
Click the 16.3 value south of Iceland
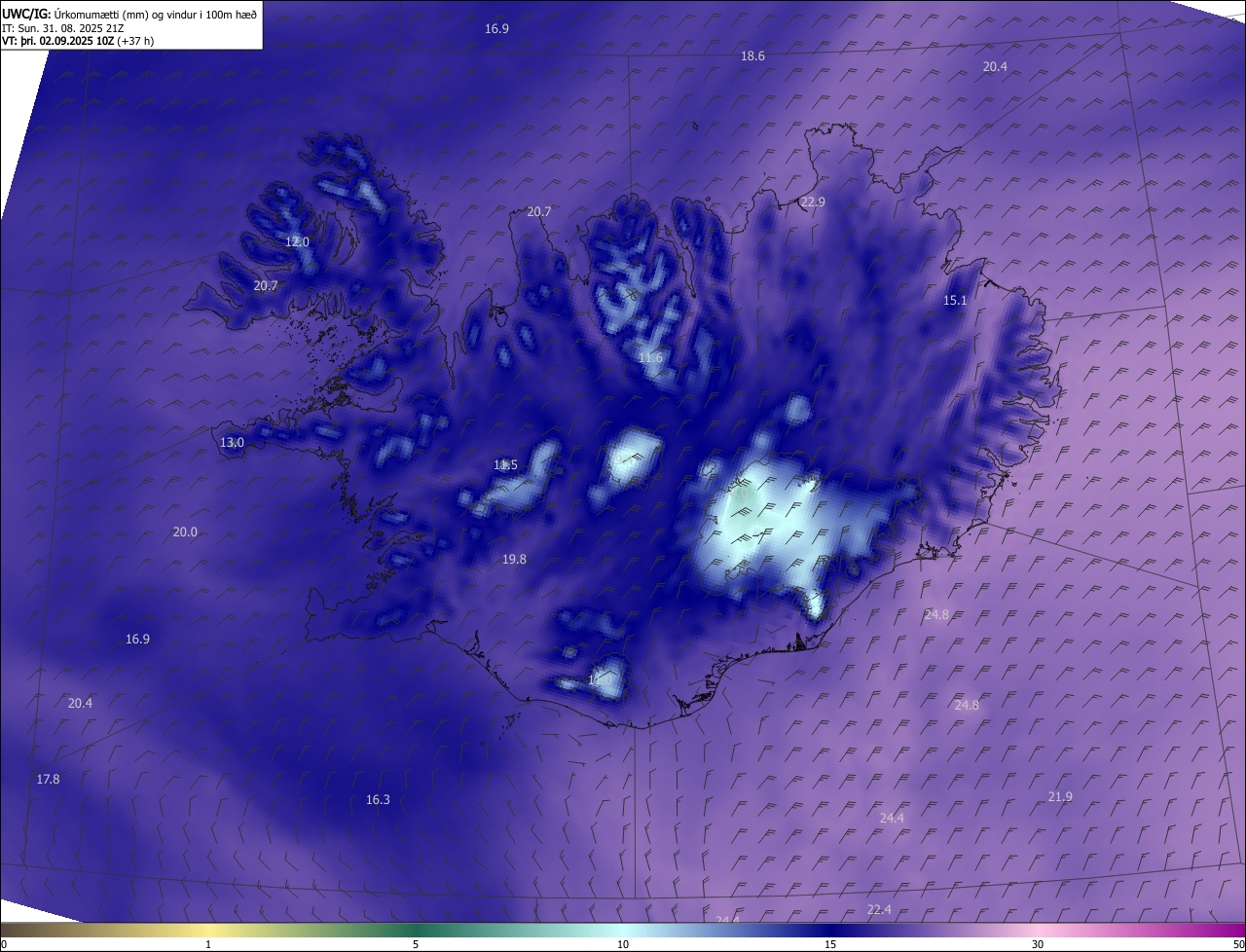tap(378, 800)
